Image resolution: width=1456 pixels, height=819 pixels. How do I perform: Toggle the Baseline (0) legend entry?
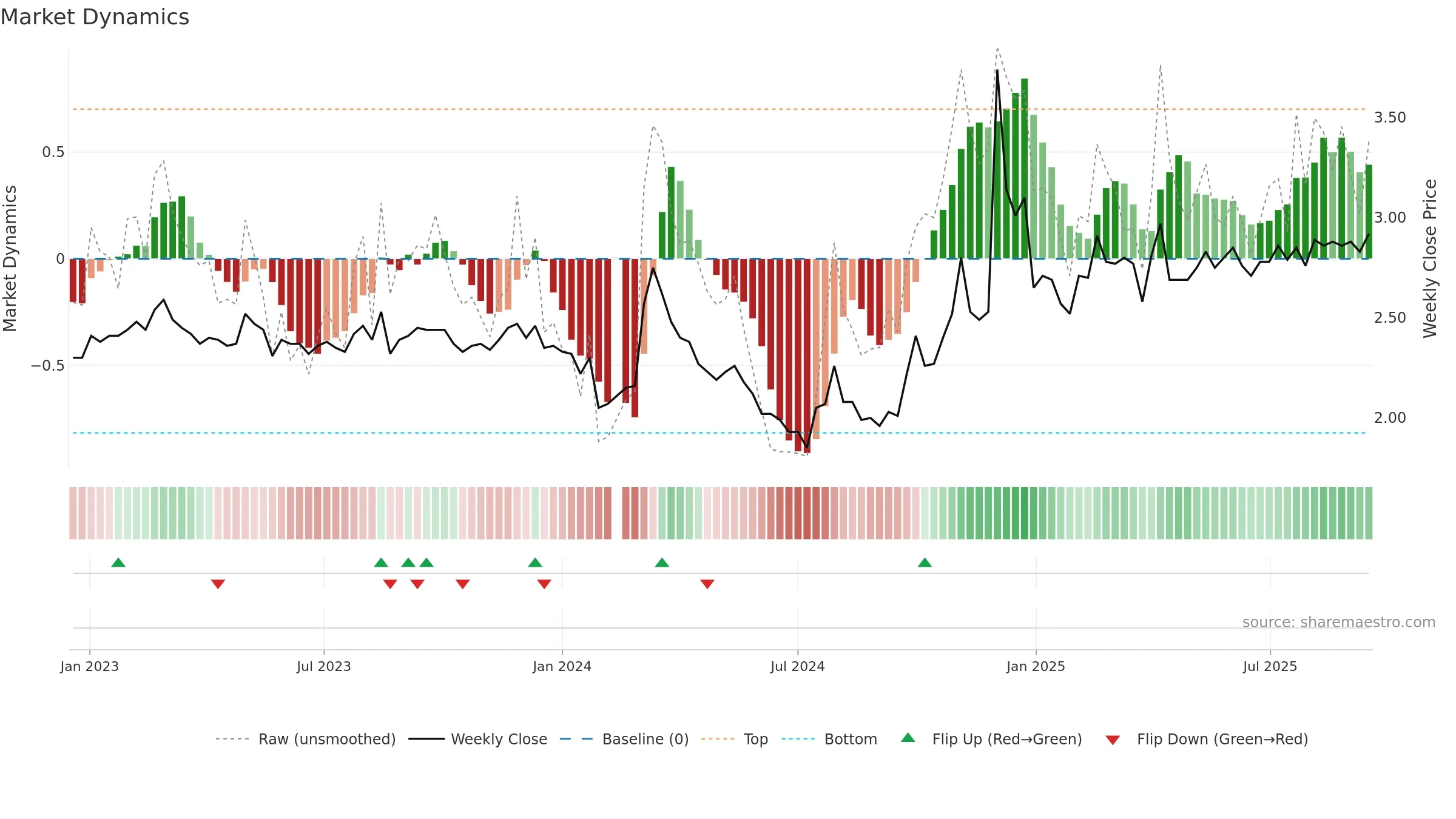(x=624, y=739)
